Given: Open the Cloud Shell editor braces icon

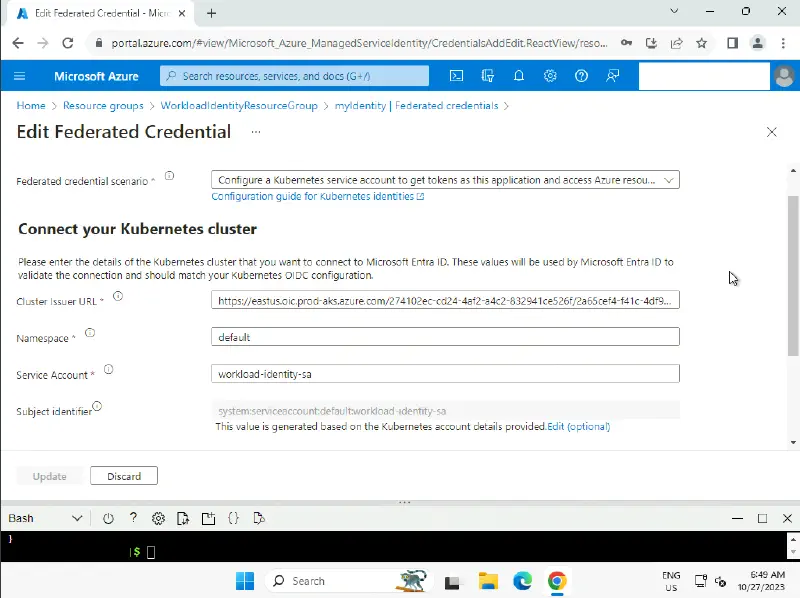Looking at the screenshot, I should pyautogui.click(x=233, y=518).
